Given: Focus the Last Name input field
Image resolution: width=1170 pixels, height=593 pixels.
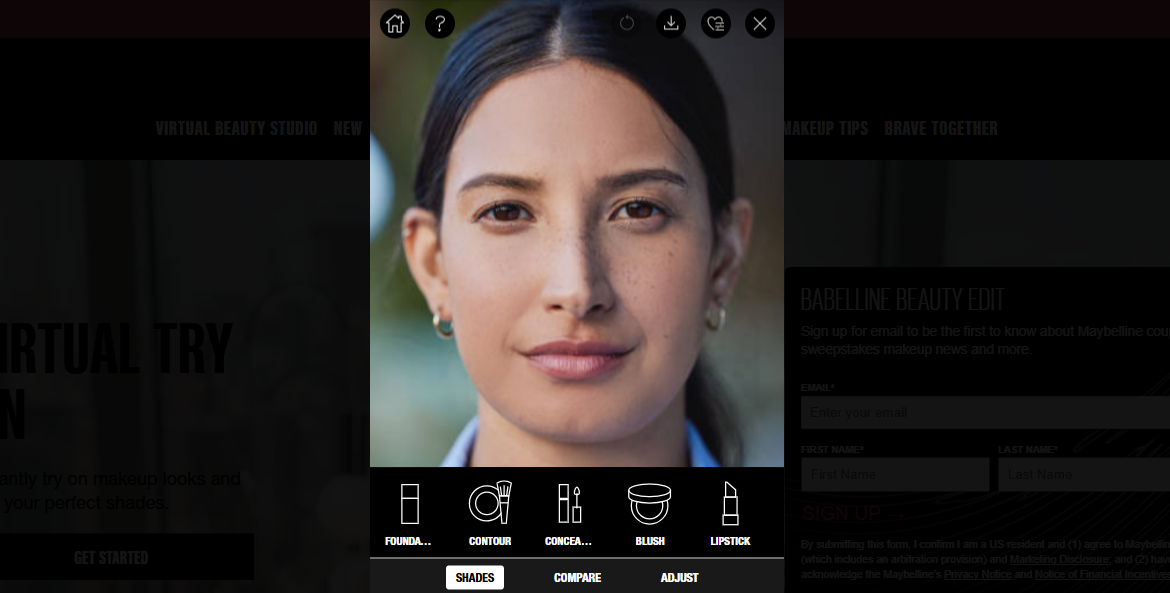Looking at the screenshot, I should tap(1084, 474).
